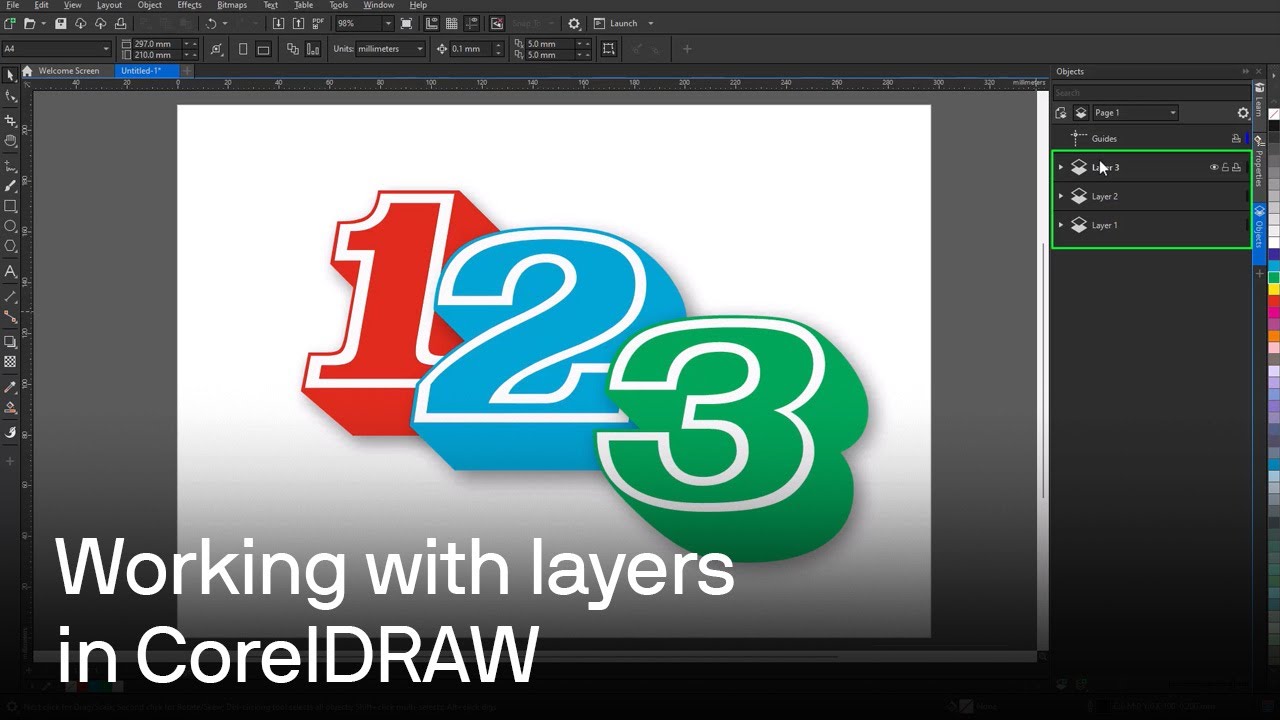Click the Guides color swatch in Objects

(1247, 139)
